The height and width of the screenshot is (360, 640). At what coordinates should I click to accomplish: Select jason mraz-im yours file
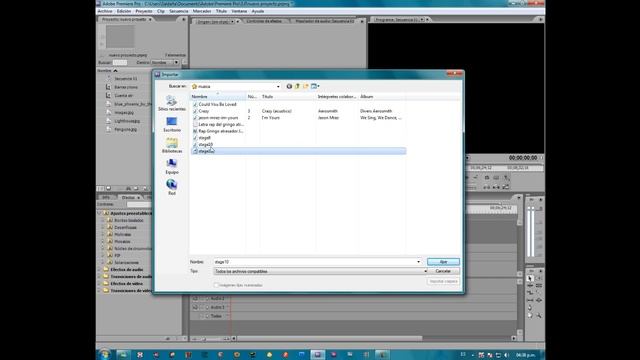pos(218,118)
